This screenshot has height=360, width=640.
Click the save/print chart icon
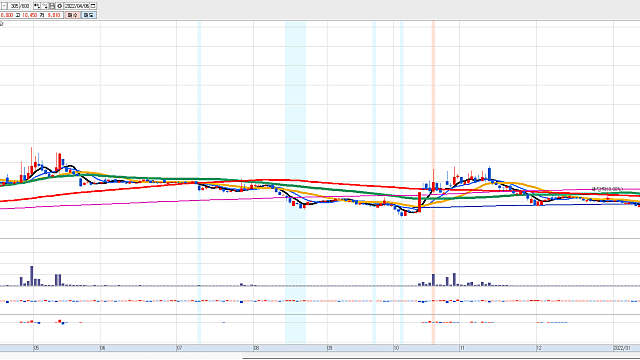tap(52, 6)
